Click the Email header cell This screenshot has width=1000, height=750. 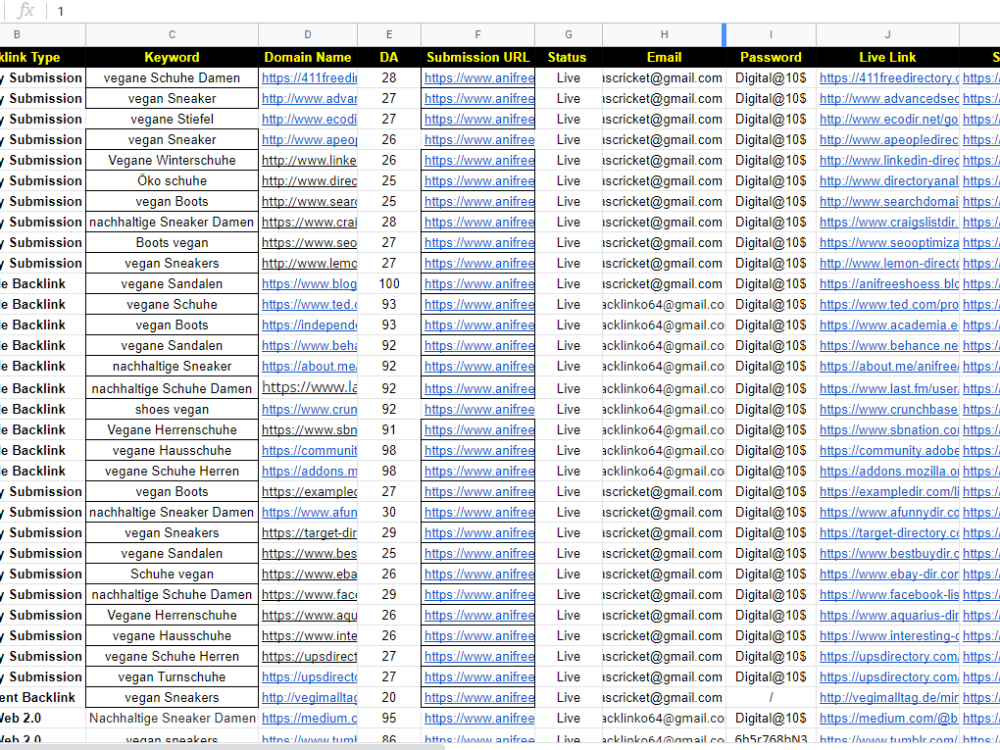pyautogui.click(x=664, y=57)
